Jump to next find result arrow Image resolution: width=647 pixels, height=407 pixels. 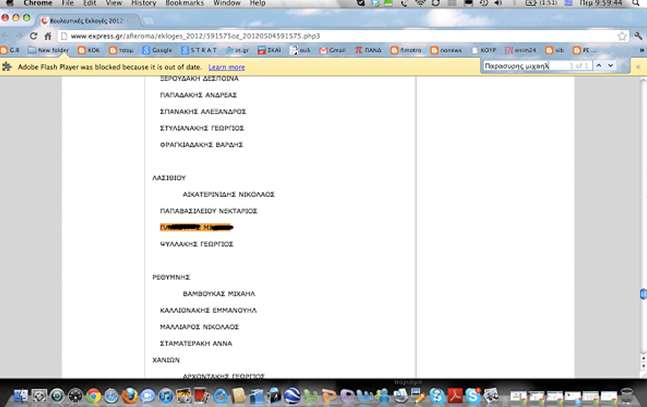click(611, 66)
